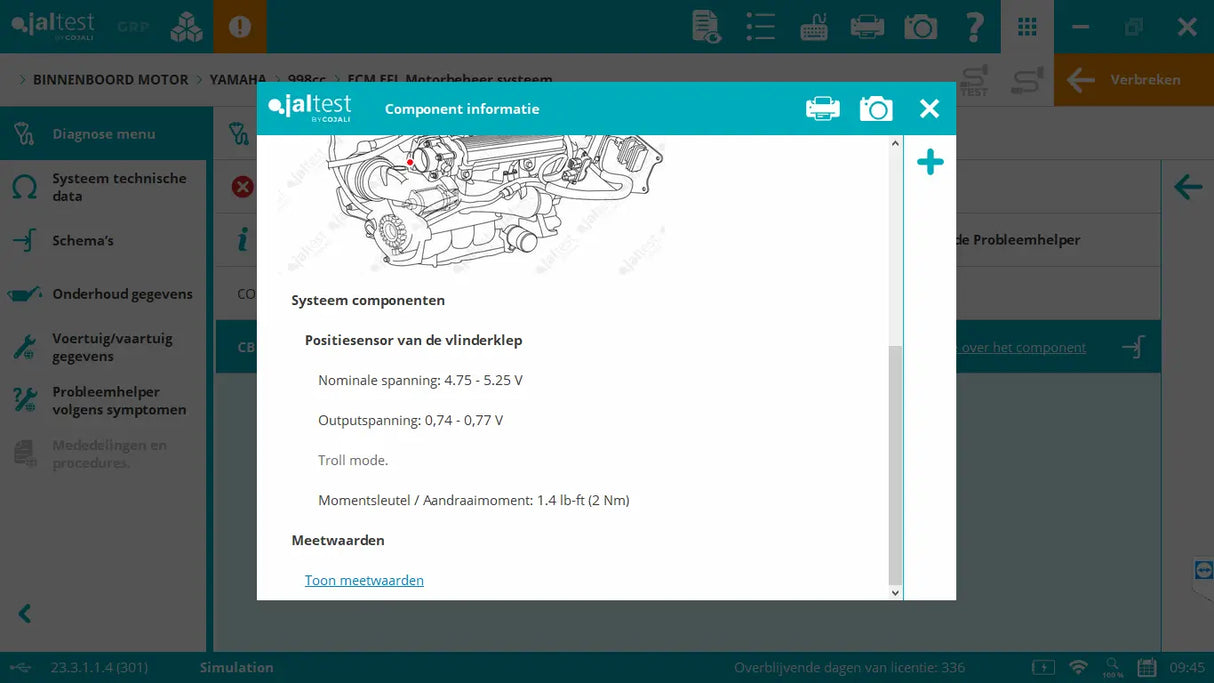This screenshot has width=1214, height=683.
Task: Collapse sidebar with left chevron
Action: 25,614
